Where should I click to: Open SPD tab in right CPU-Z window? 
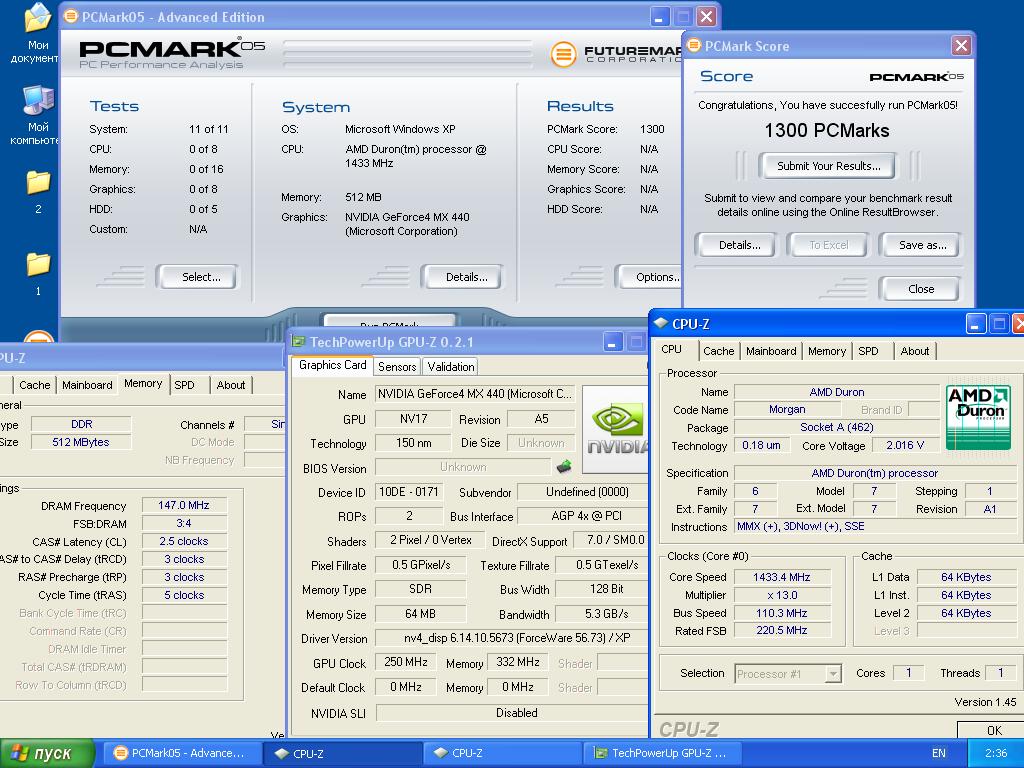point(868,351)
